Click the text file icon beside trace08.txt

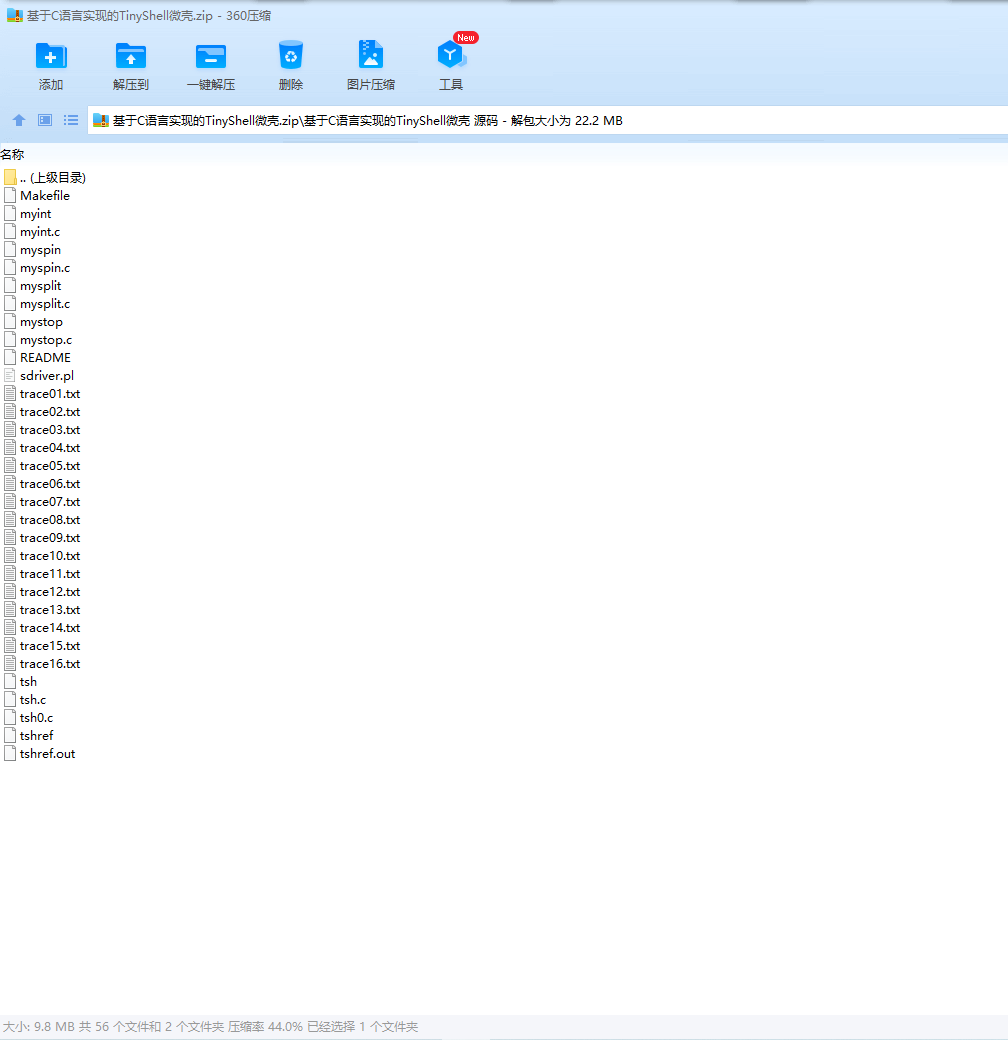coord(10,519)
